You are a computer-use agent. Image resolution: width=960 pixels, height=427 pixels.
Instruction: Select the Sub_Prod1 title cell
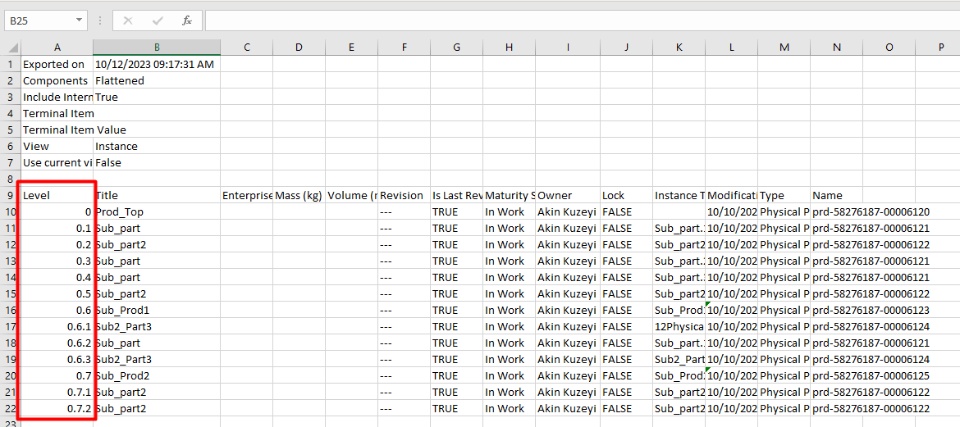[157, 310]
